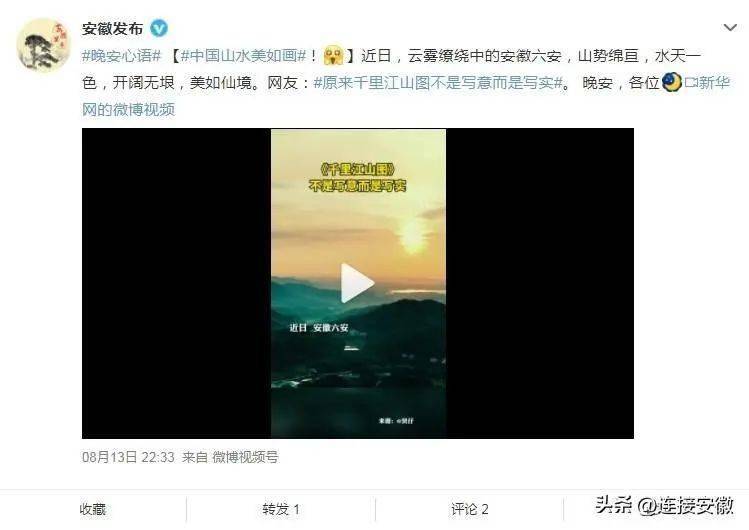The width and height of the screenshot is (749, 530).
Task: Select the 转发 1 tab
Action: [281, 509]
